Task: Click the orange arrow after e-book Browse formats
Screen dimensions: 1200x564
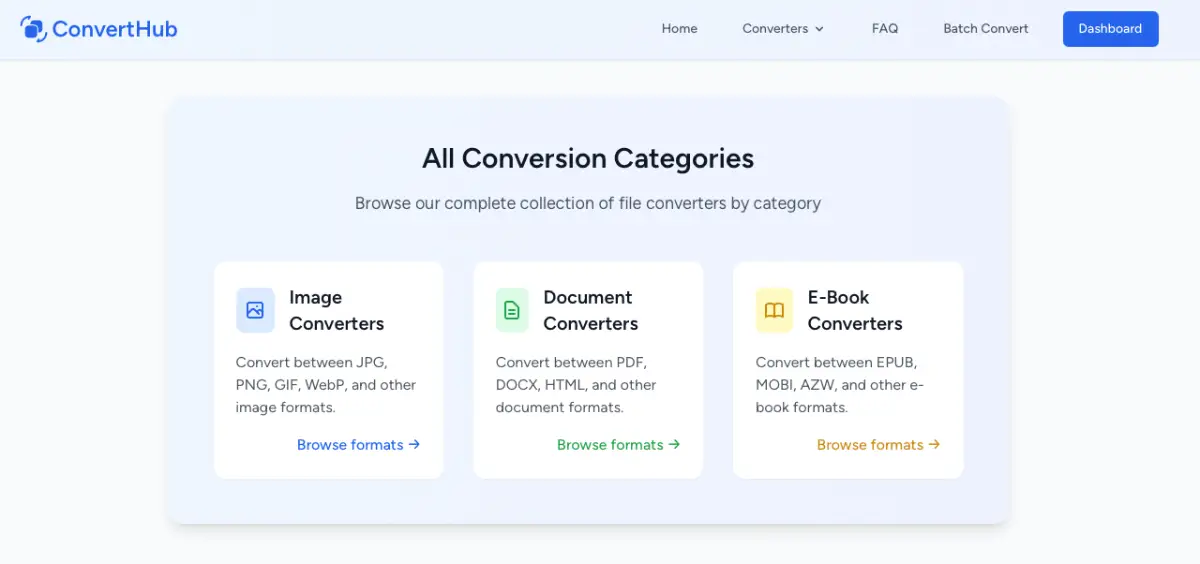Action: pos(934,445)
